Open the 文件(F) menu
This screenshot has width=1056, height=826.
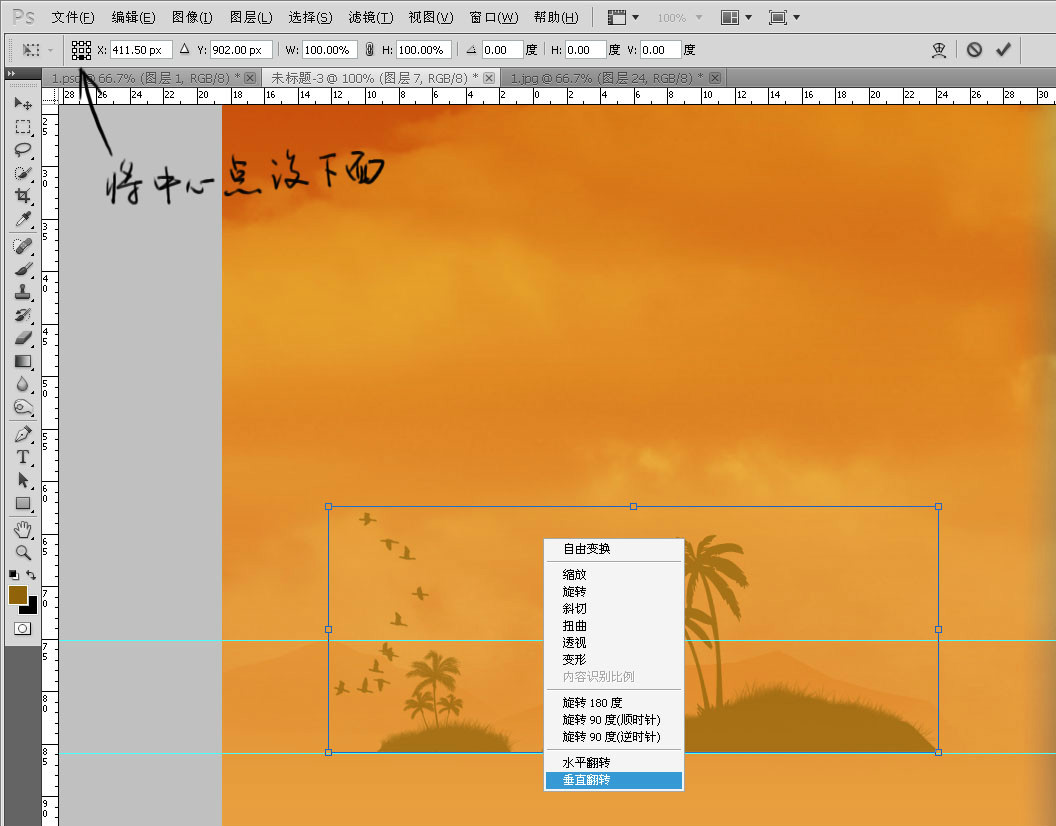pos(73,18)
